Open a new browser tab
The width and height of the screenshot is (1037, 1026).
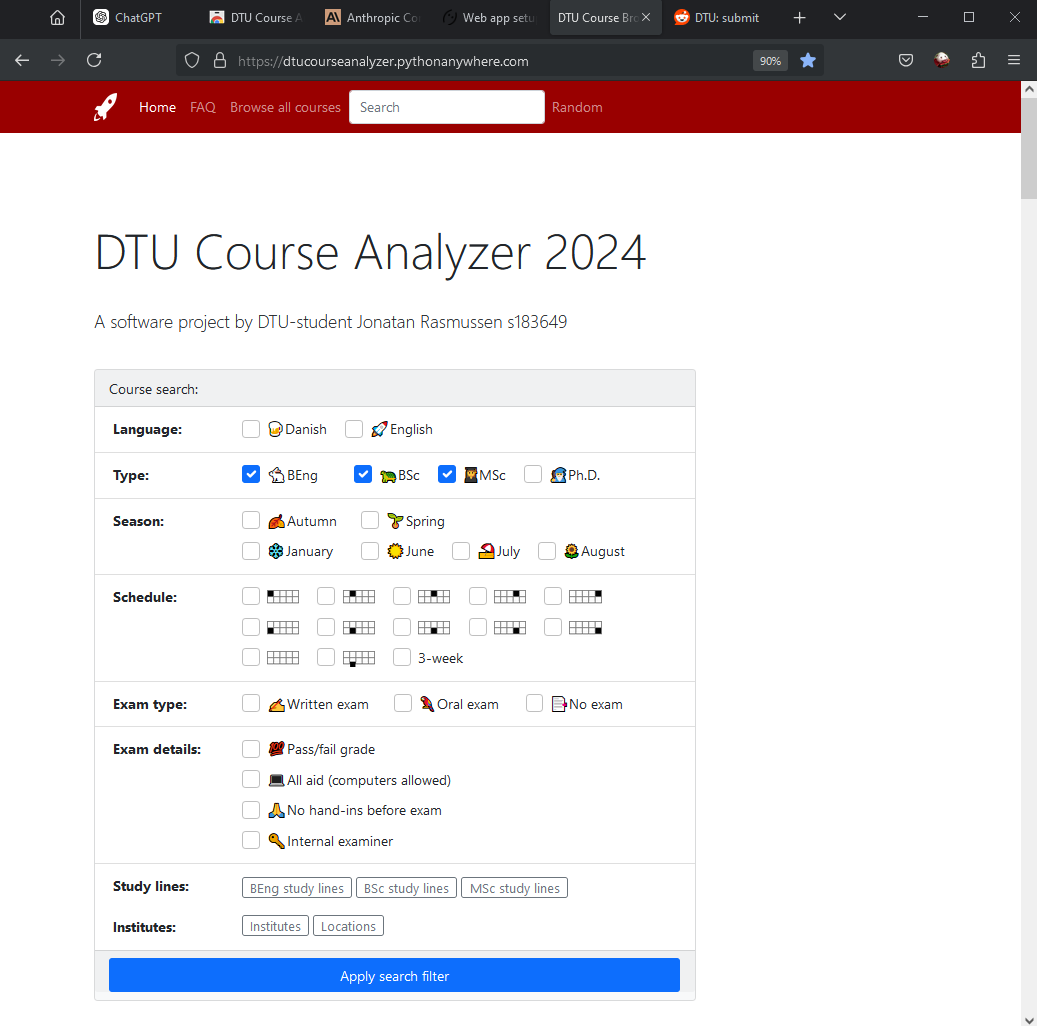(800, 18)
